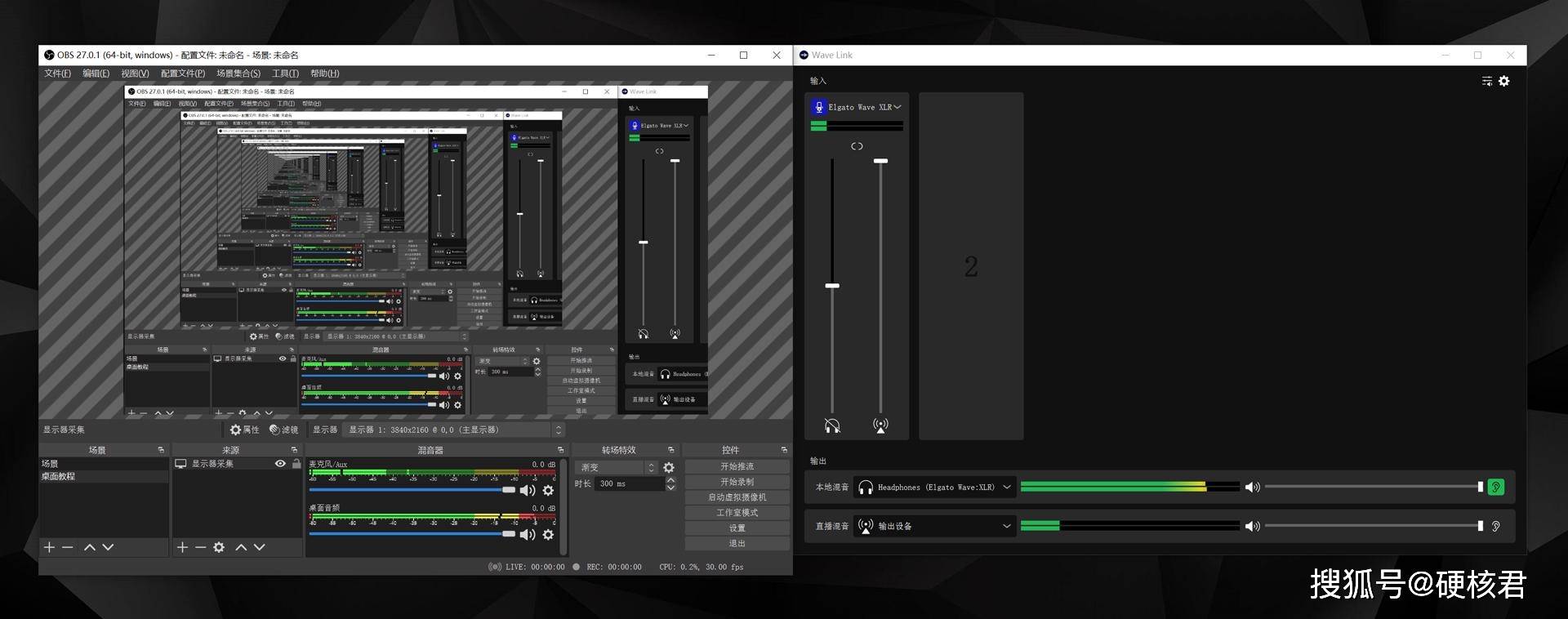
Task: Click 启动虚拟摄像机 virtual camera button
Action: pyautogui.click(x=737, y=497)
